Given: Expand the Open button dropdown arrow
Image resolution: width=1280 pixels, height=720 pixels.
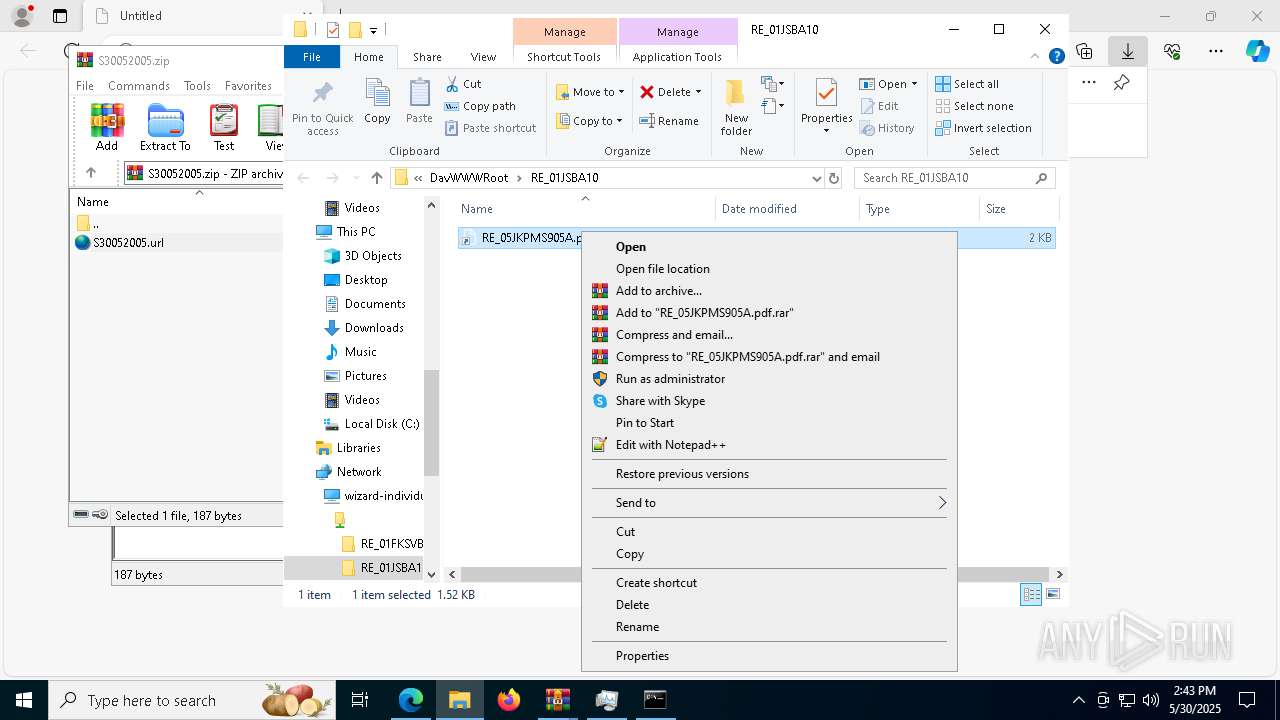Looking at the screenshot, I should pos(914,84).
